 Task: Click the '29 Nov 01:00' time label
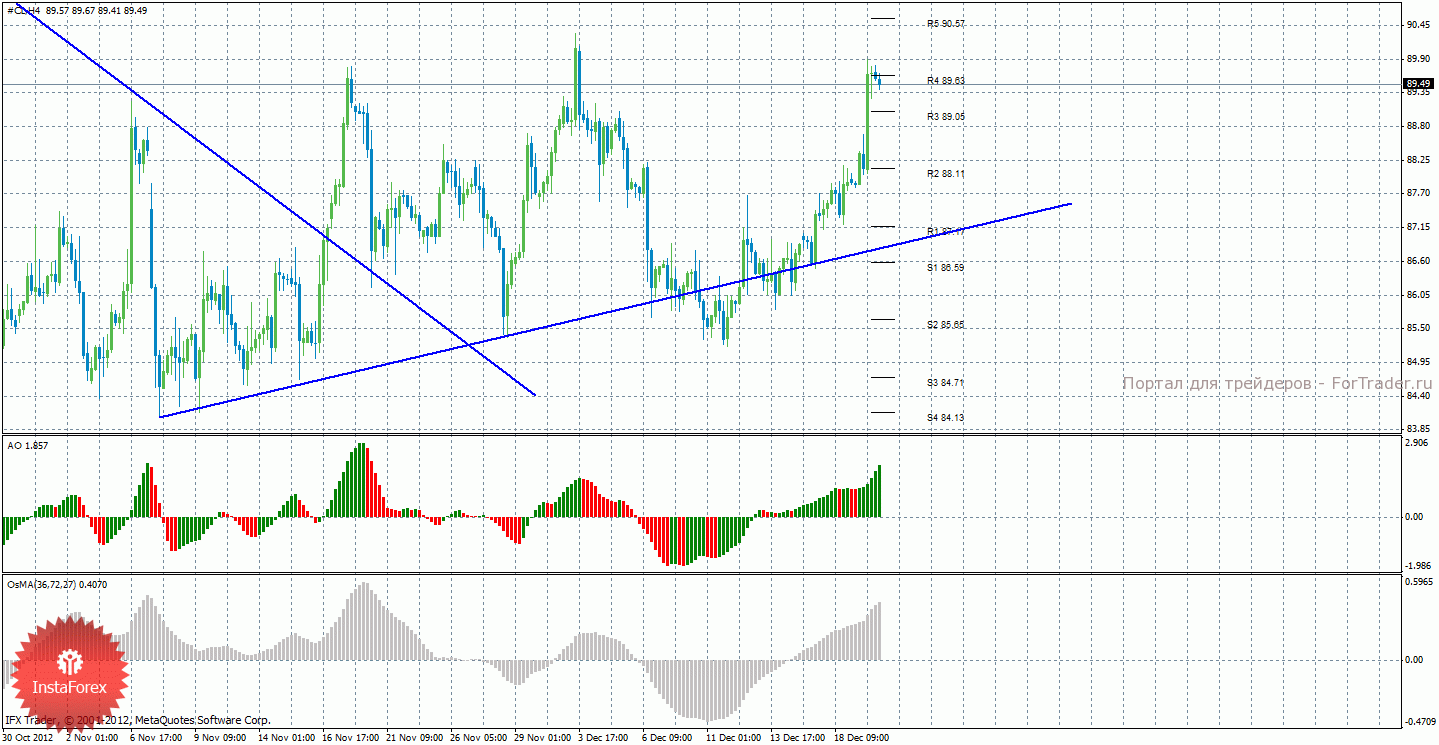[x=544, y=738]
